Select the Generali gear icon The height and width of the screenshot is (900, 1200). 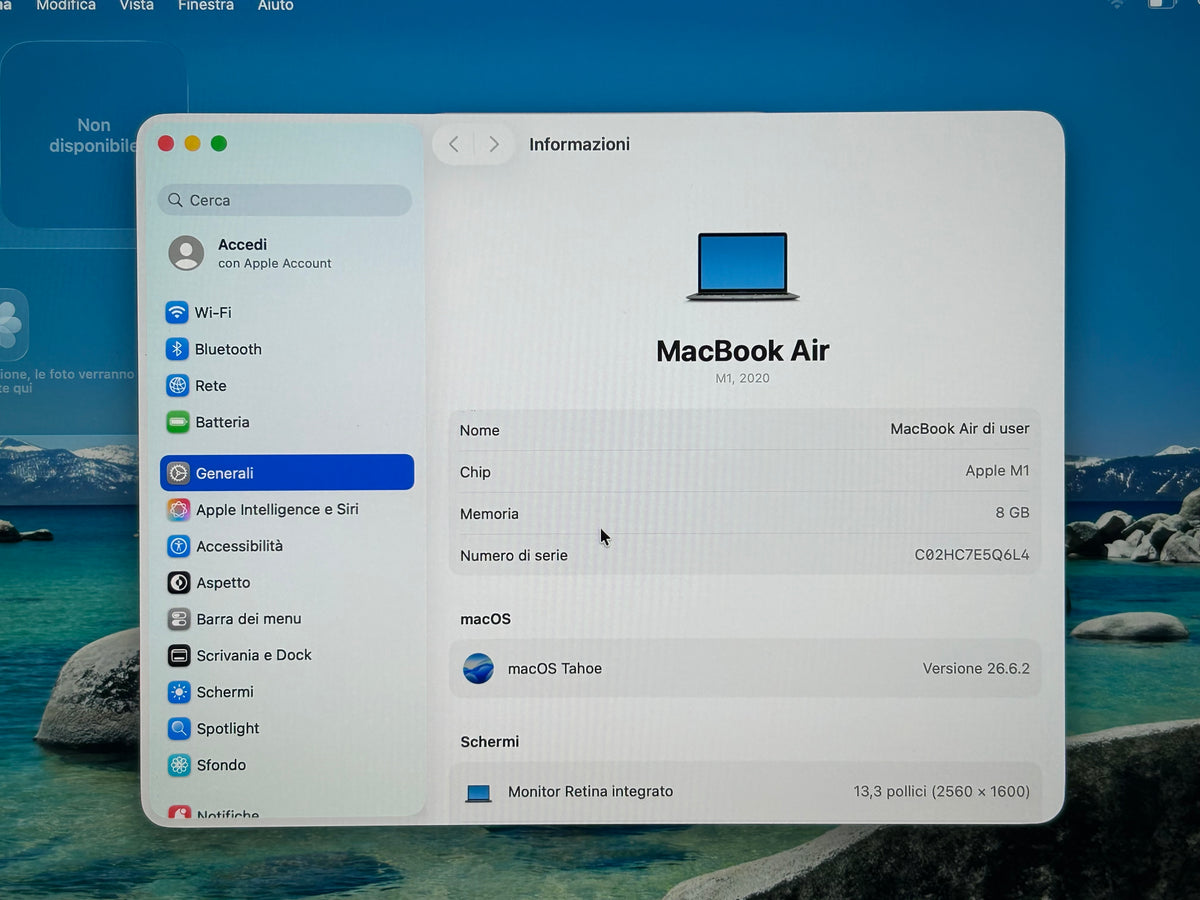pyautogui.click(x=178, y=473)
